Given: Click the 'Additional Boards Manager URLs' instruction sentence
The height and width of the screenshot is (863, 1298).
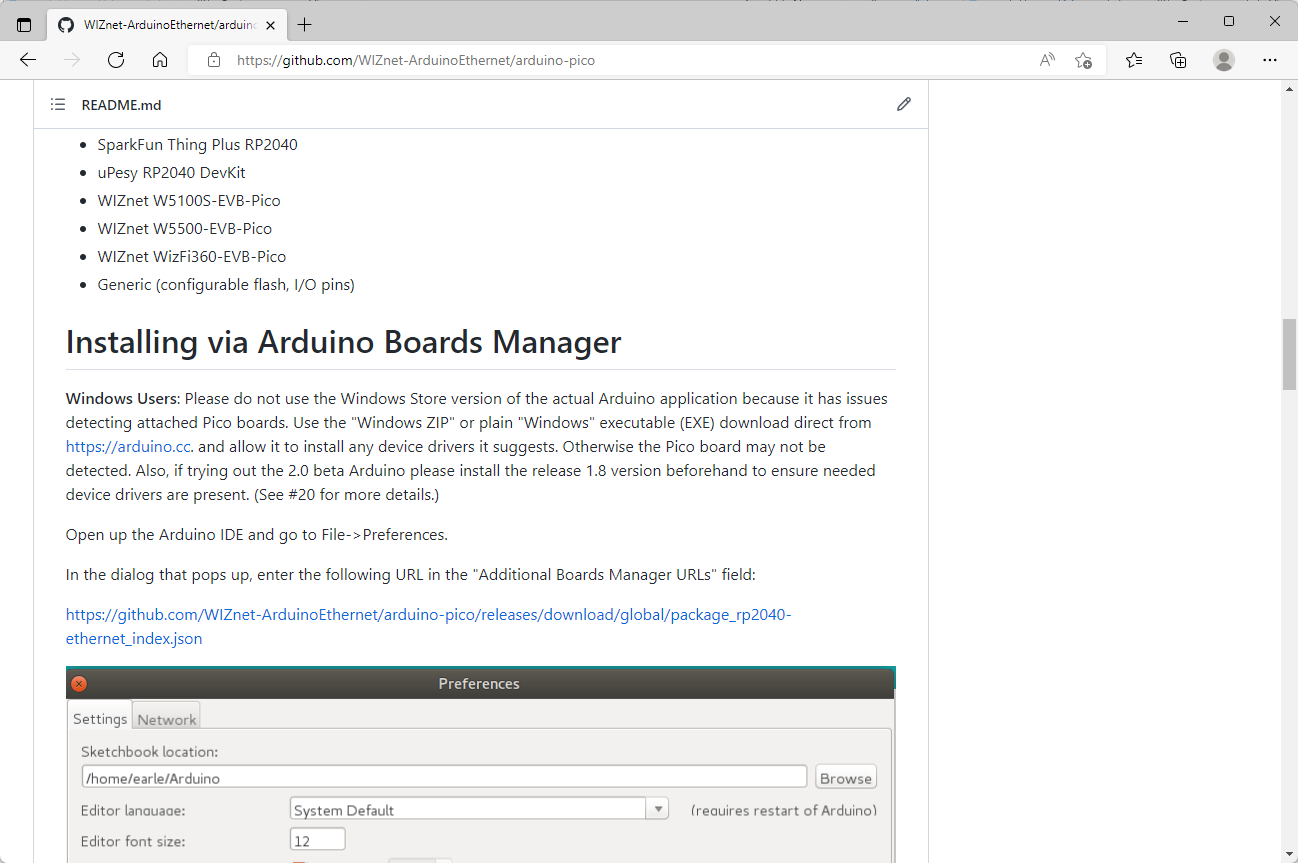Looking at the screenshot, I should click(x=411, y=574).
